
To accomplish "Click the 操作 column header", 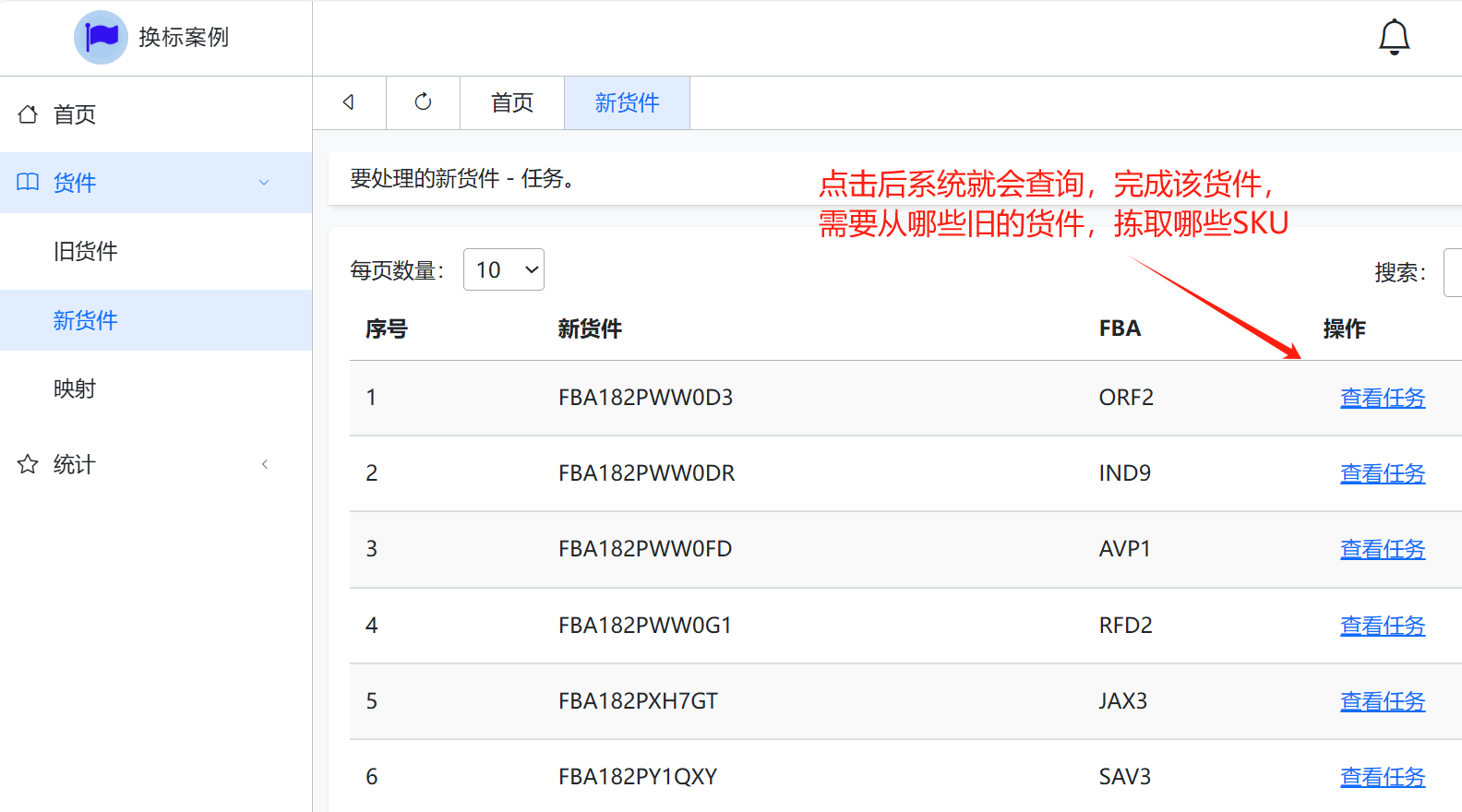I will coord(1344,328).
